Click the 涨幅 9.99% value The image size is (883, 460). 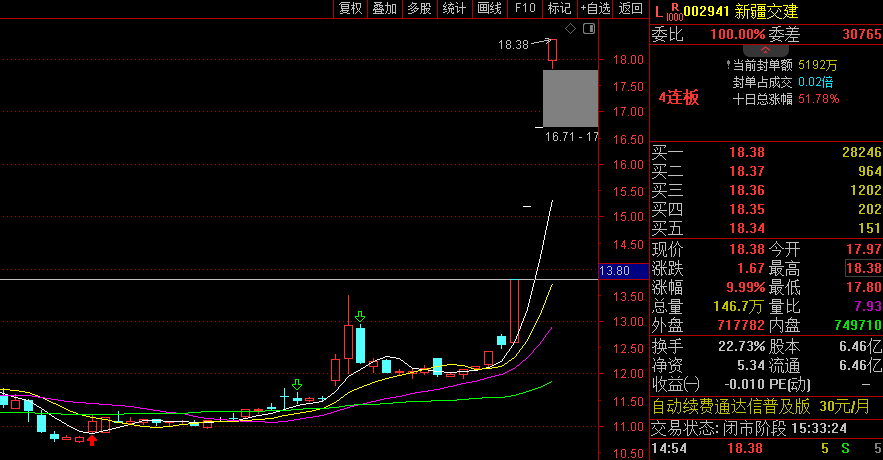tap(746, 288)
